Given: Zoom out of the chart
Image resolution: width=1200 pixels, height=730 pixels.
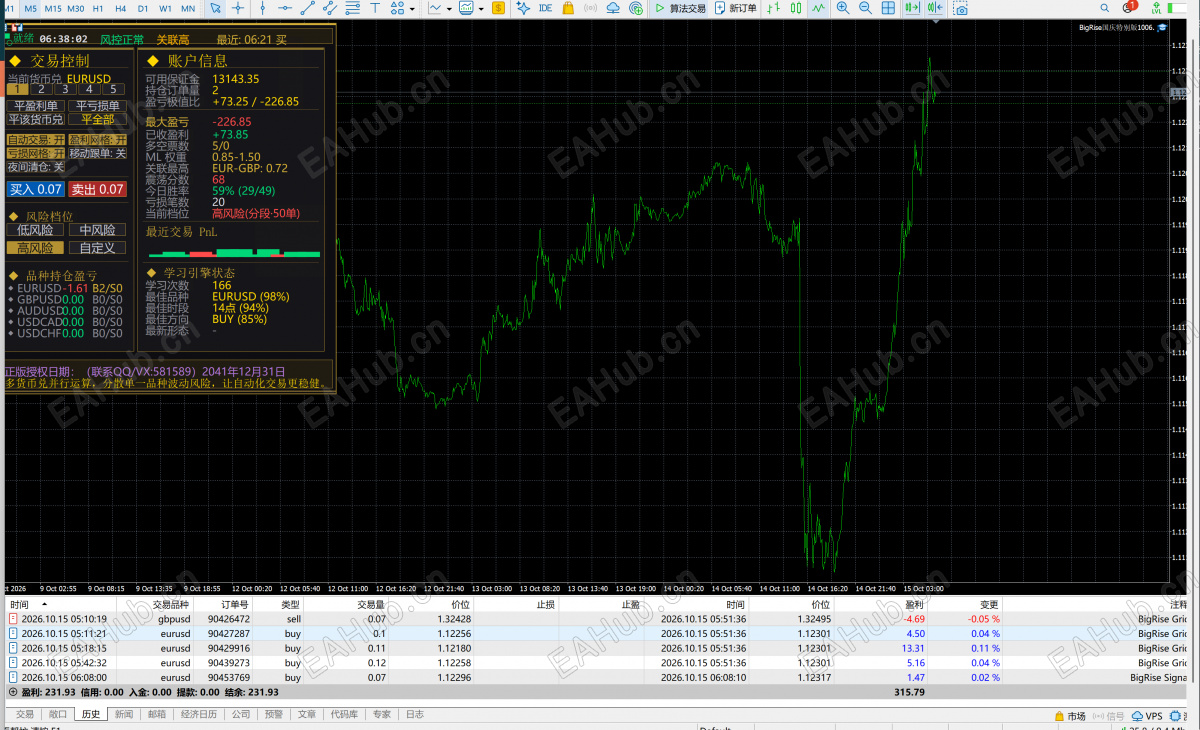Looking at the screenshot, I should tap(864, 8).
